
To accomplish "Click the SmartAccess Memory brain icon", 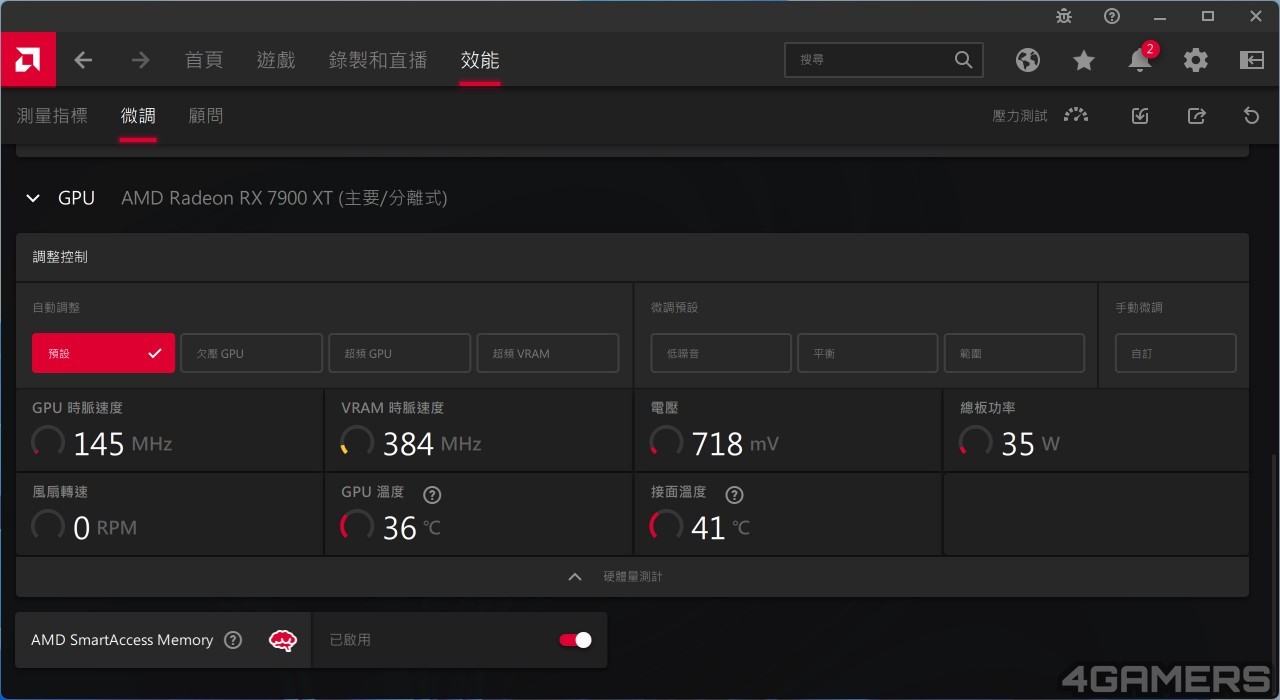I will click(283, 640).
